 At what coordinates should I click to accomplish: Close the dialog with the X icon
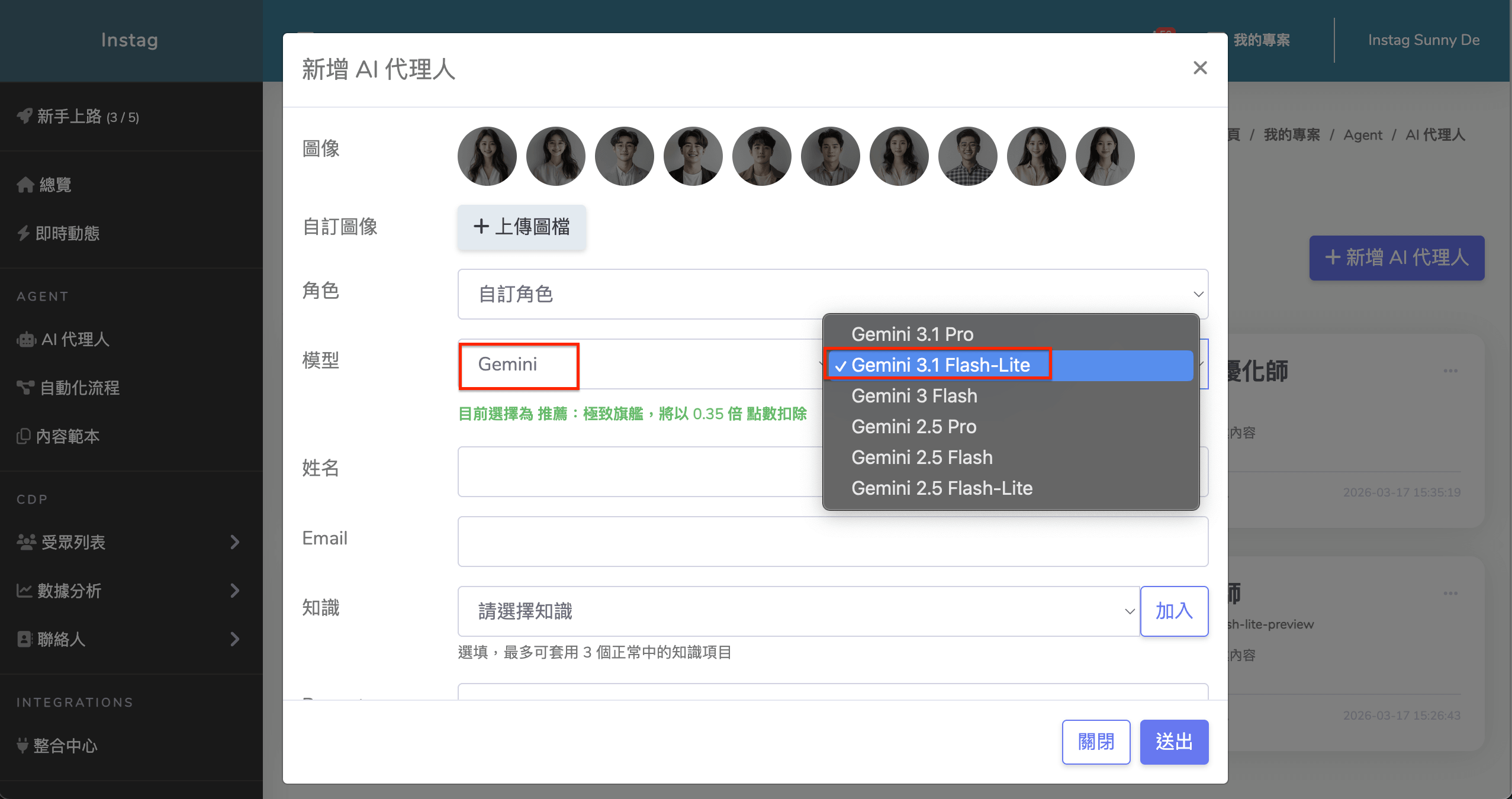[x=1200, y=68]
